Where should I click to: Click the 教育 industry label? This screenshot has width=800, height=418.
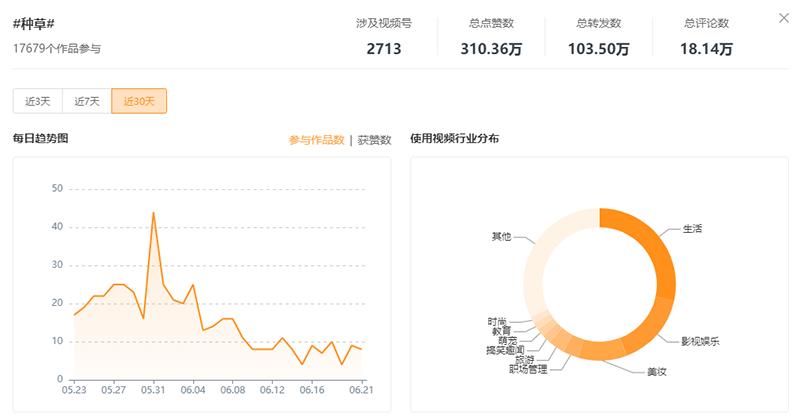501,330
